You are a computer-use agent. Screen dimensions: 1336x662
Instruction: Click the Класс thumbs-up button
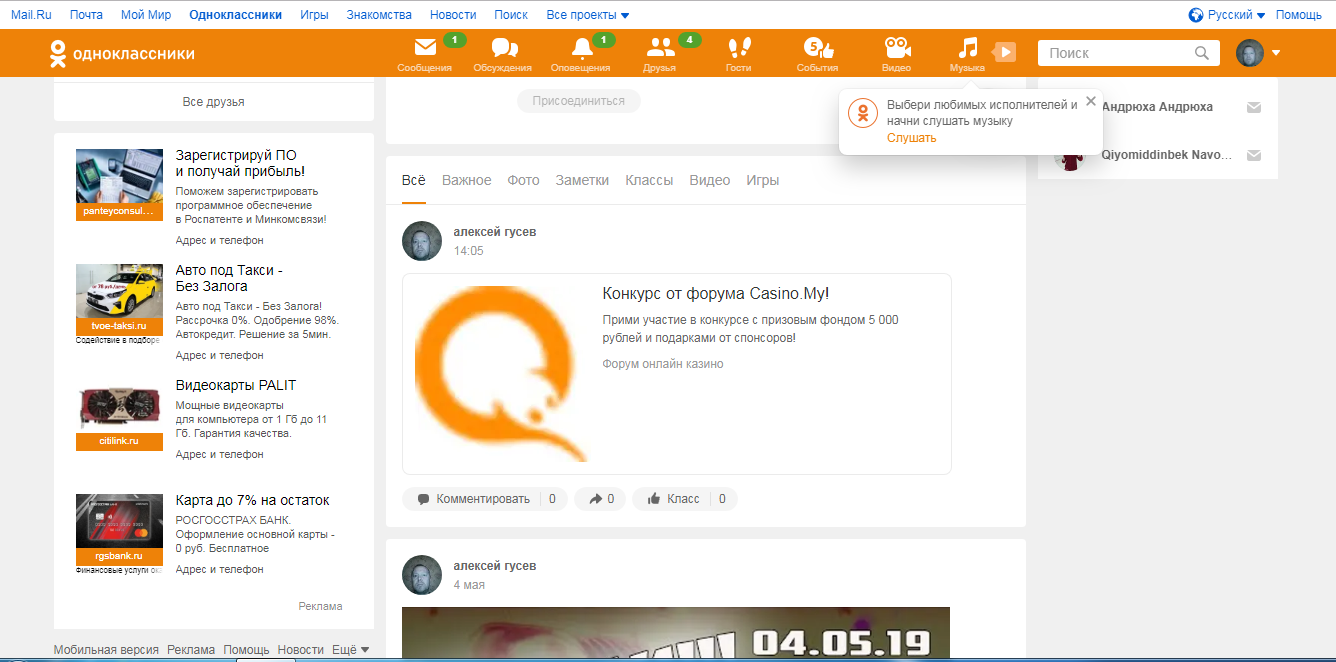tap(685, 498)
